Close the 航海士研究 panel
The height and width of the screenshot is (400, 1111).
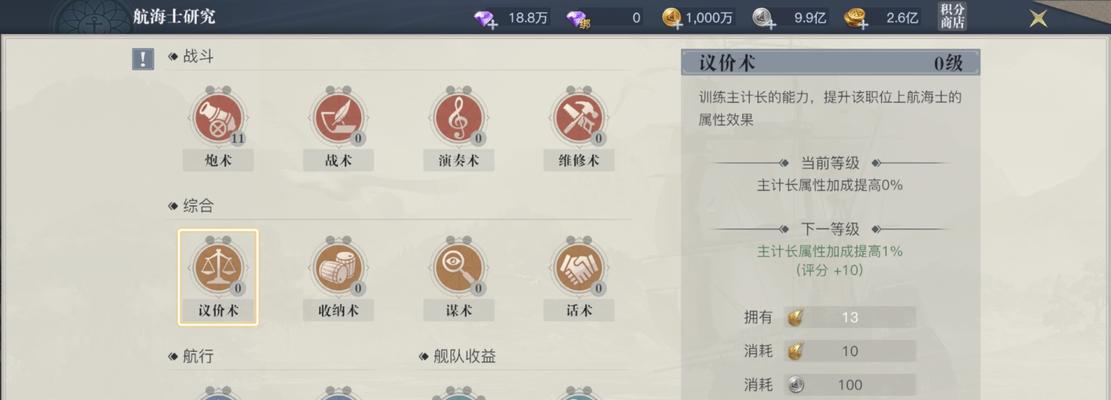tap(1038, 18)
